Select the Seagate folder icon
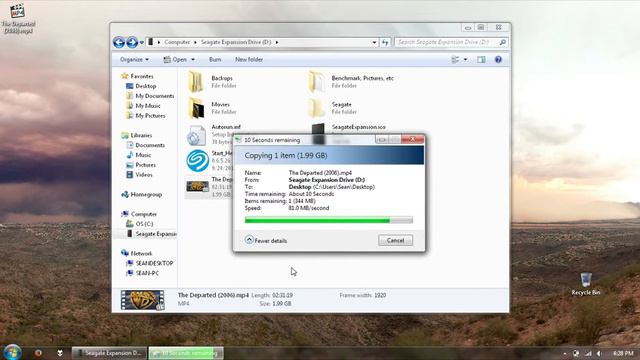 coord(316,108)
